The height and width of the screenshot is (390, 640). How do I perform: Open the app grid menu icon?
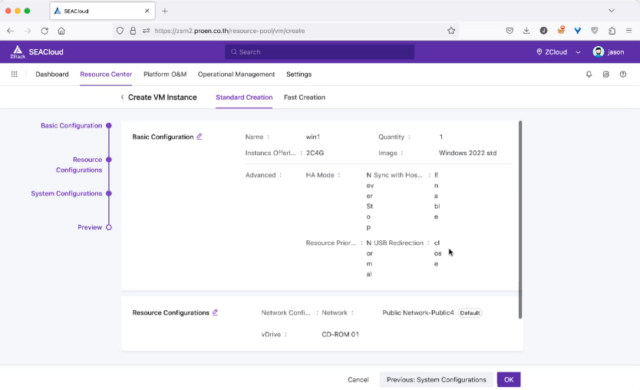pos(14,74)
